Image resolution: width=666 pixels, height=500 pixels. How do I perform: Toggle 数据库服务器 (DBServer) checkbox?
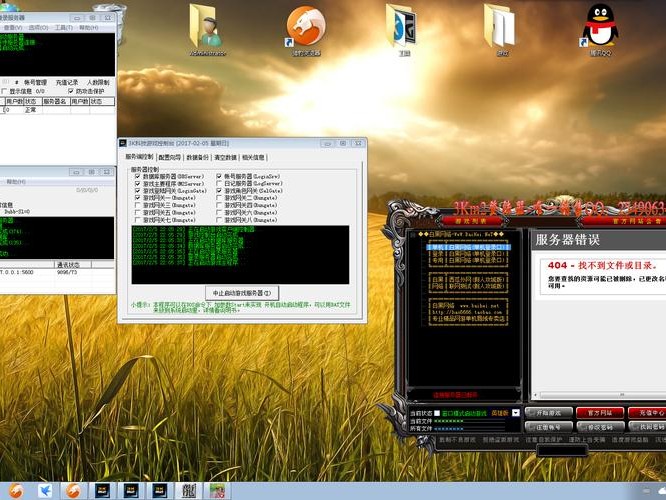click(137, 176)
